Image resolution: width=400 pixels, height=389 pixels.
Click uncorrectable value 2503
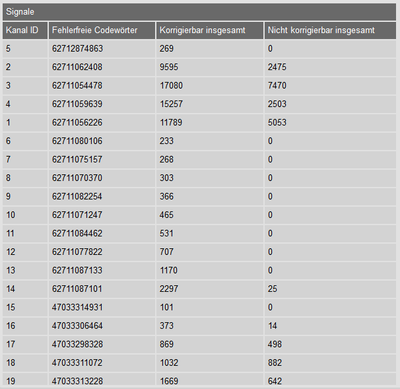277,104
